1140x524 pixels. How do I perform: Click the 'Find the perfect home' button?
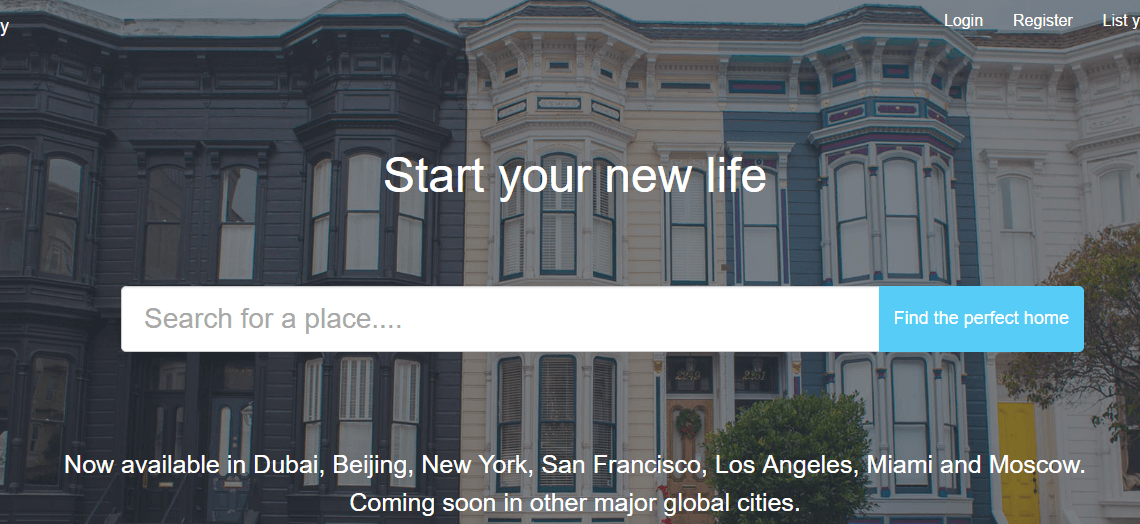982,319
